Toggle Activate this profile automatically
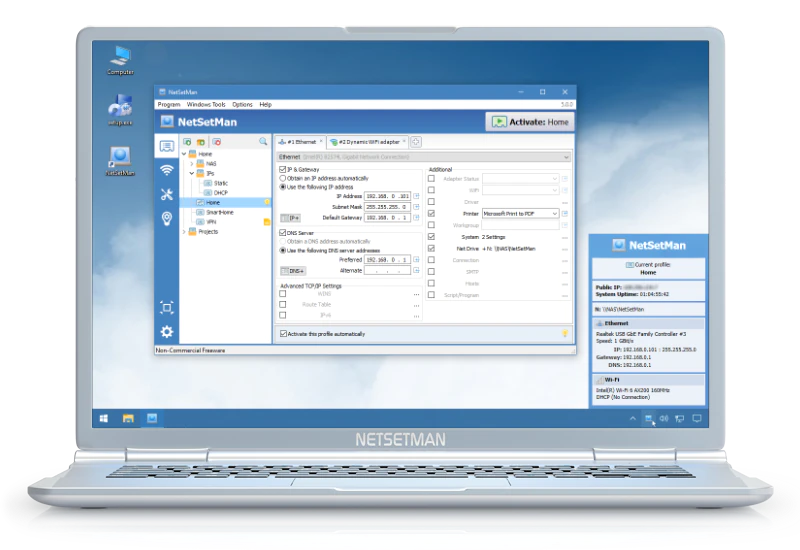 283,334
